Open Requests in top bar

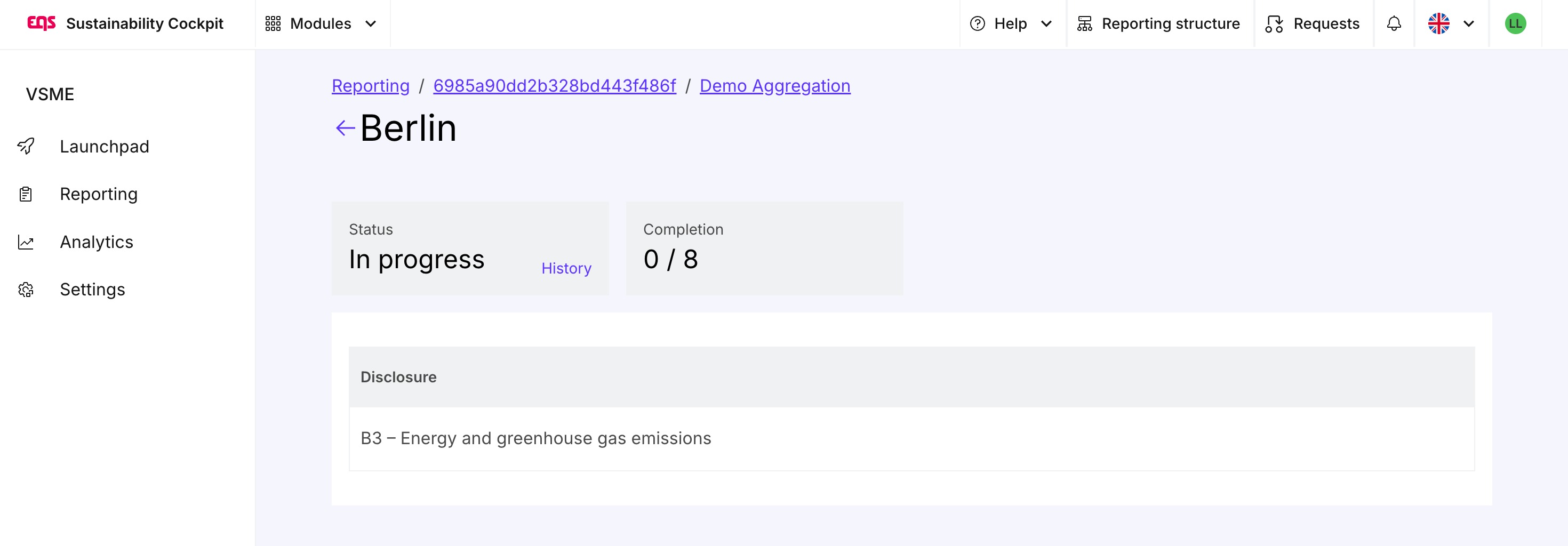pos(1313,24)
